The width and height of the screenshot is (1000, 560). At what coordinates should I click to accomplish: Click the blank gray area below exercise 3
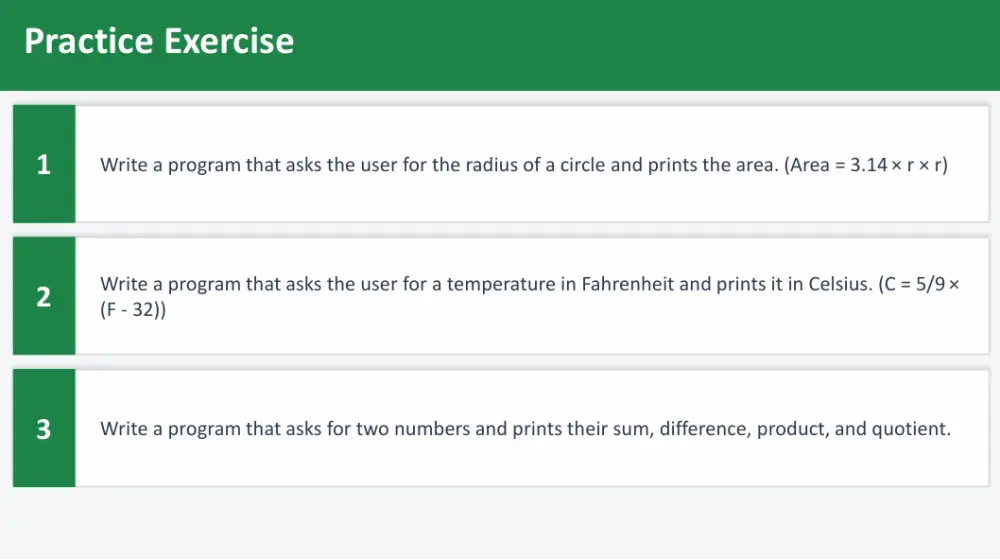(x=500, y=523)
